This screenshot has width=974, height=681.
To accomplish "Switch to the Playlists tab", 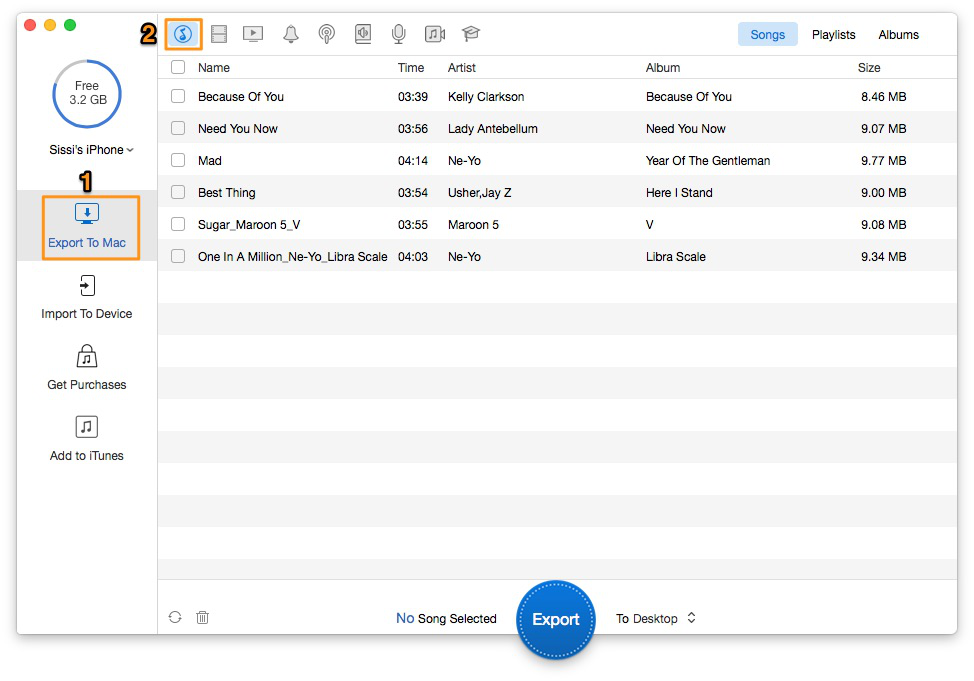I will pyautogui.click(x=834, y=35).
